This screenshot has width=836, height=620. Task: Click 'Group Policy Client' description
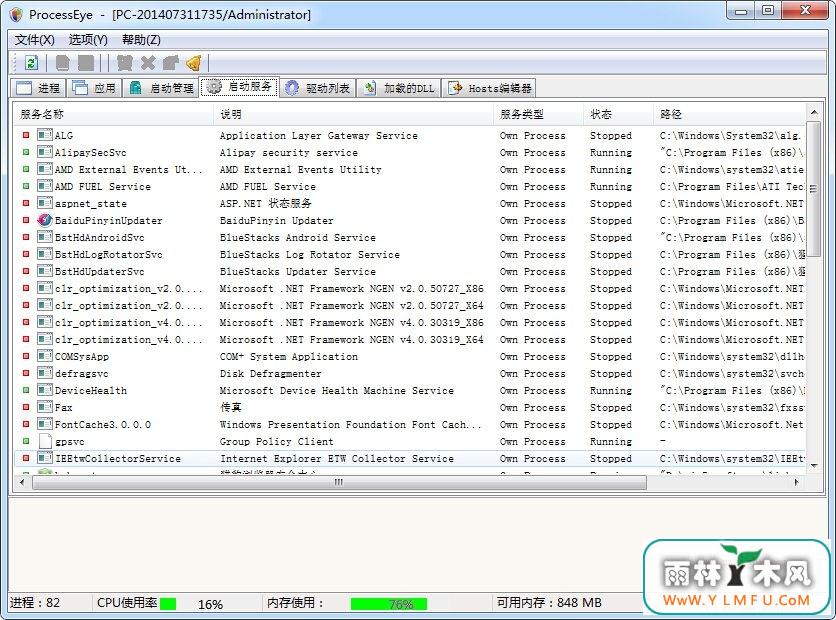tap(276, 441)
